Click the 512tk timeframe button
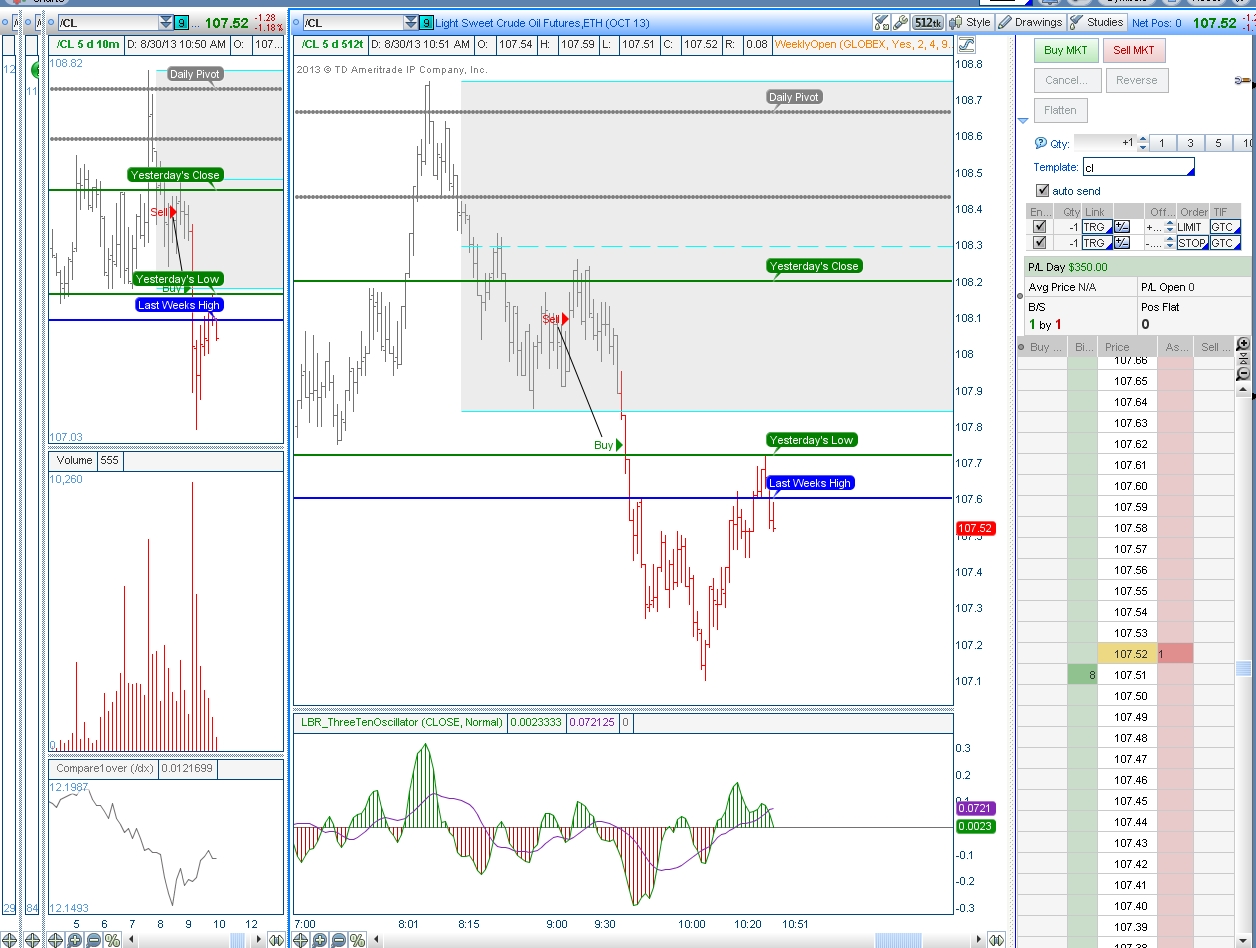Image resolution: width=1256 pixels, height=948 pixels. (x=928, y=22)
